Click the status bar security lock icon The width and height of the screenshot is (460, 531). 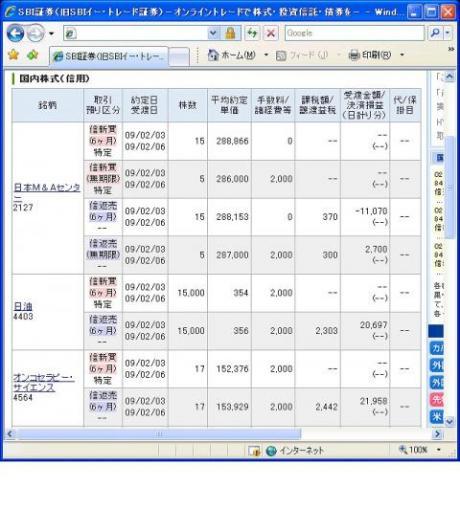pyautogui.click(x=254, y=450)
